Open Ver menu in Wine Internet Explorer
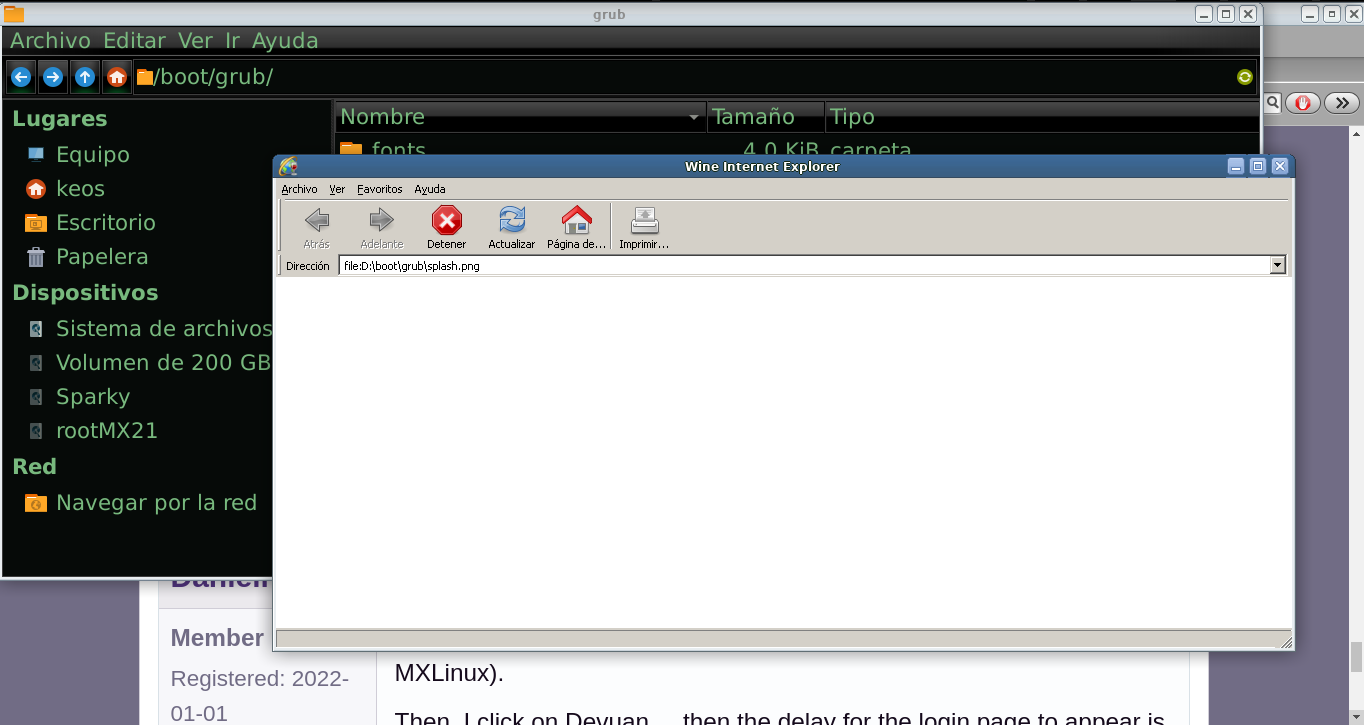This screenshot has height=725, width=1364. [337, 189]
